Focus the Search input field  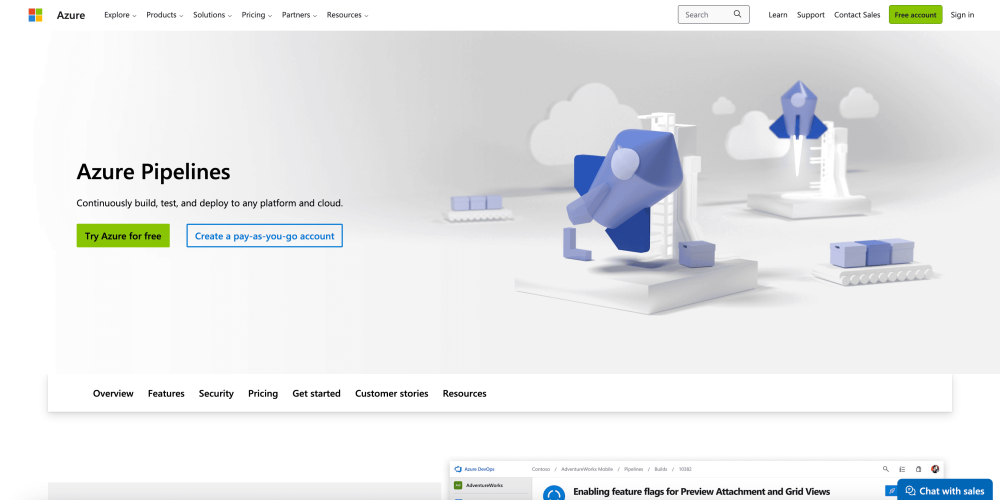click(714, 14)
